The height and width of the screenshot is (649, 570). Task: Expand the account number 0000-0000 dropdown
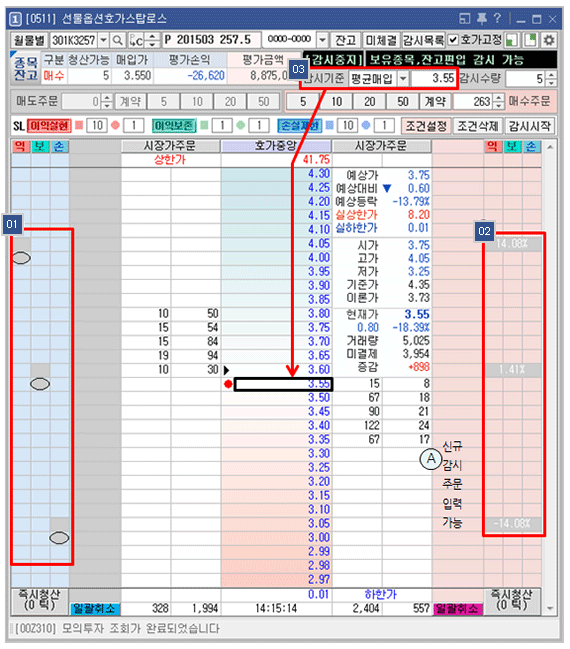(x=322, y=40)
